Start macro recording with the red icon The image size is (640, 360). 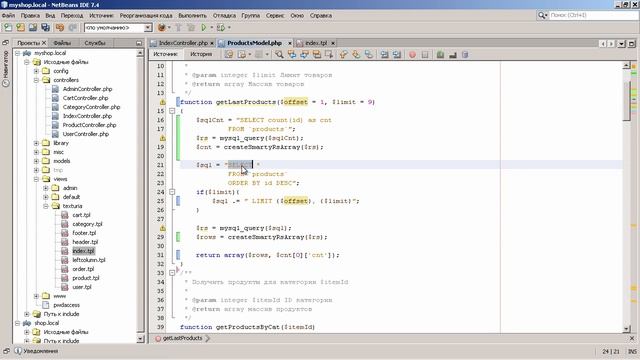pos(412,54)
